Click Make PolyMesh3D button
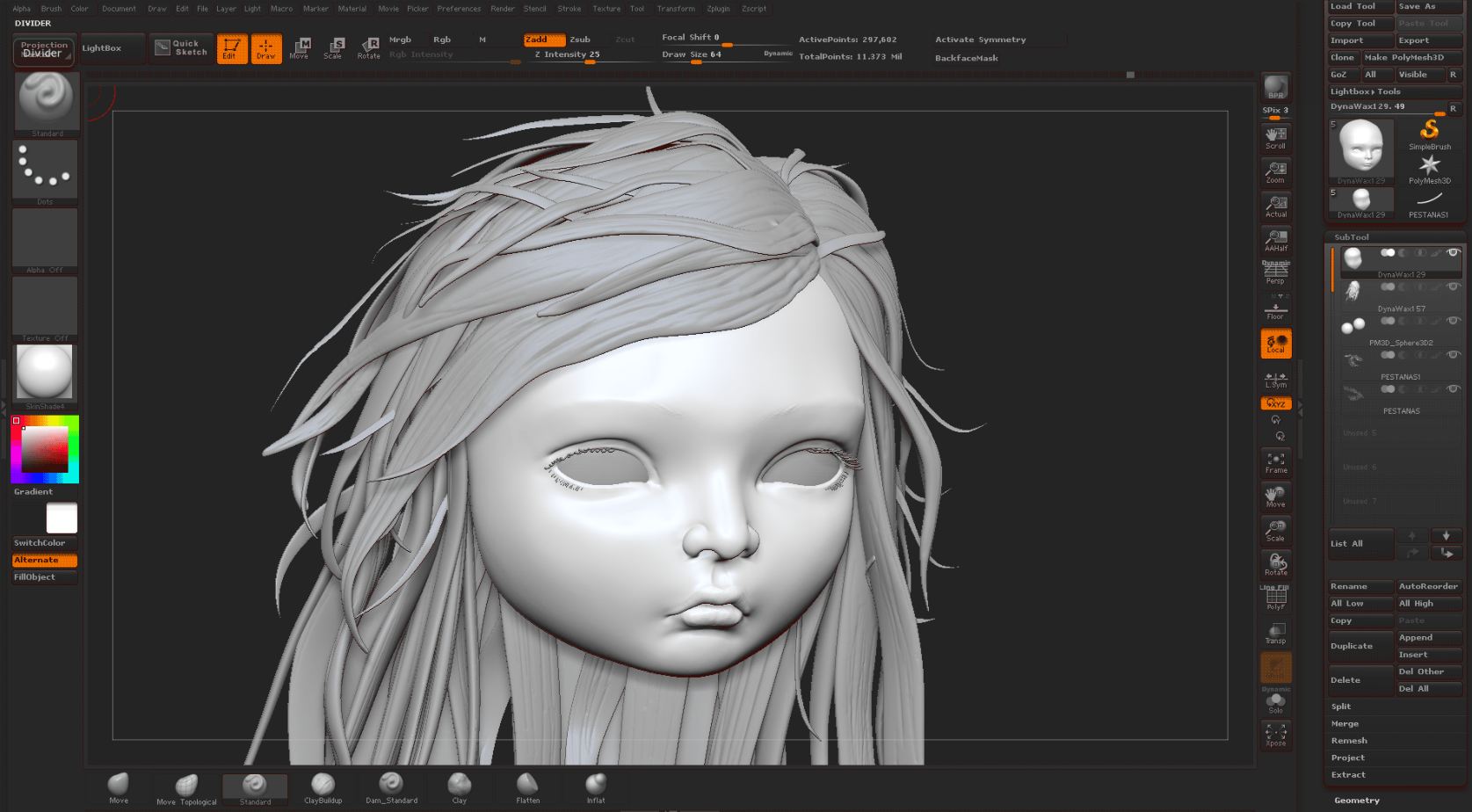The height and width of the screenshot is (812, 1472). click(x=1411, y=57)
